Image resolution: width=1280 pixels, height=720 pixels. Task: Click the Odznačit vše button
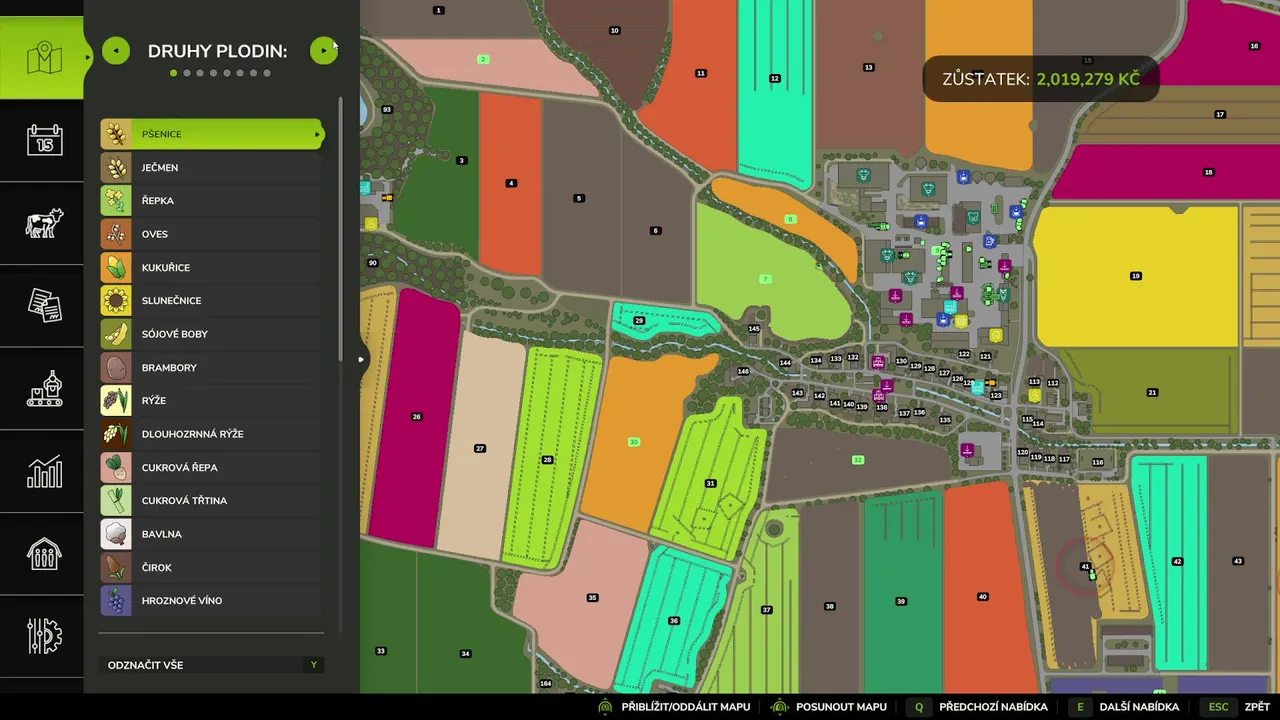point(212,665)
